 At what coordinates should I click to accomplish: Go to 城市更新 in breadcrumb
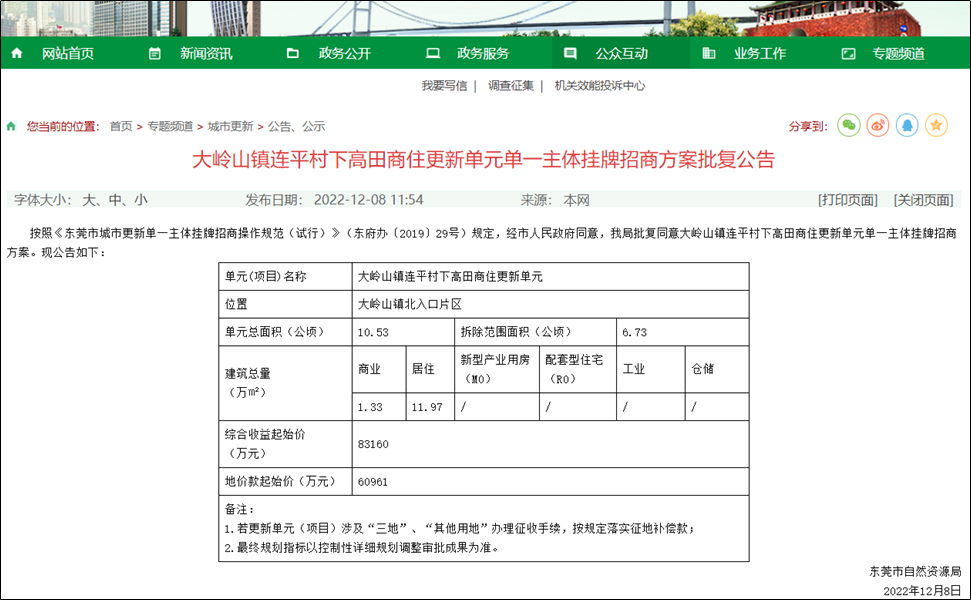point(230,126)
